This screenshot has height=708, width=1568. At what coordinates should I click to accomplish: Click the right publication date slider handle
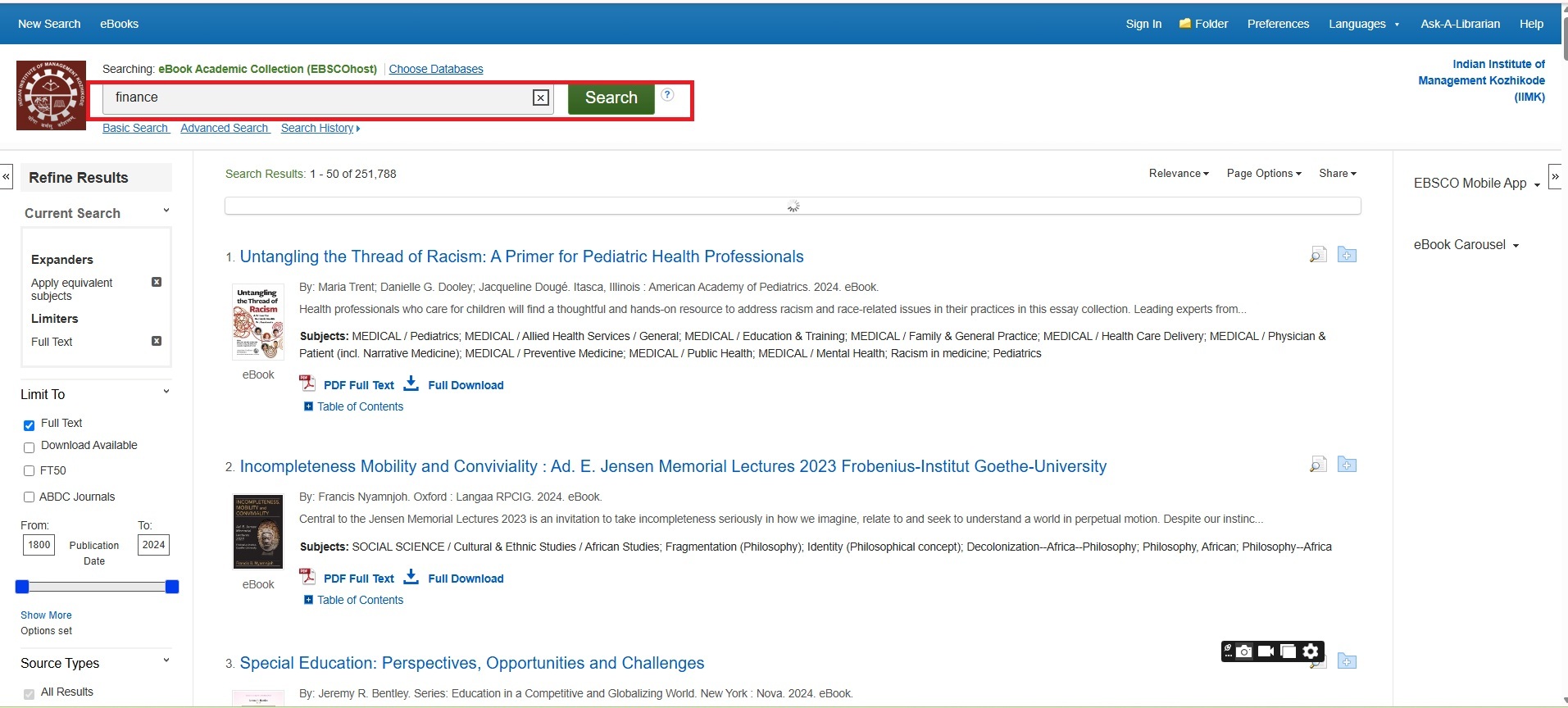pos(172,587)
